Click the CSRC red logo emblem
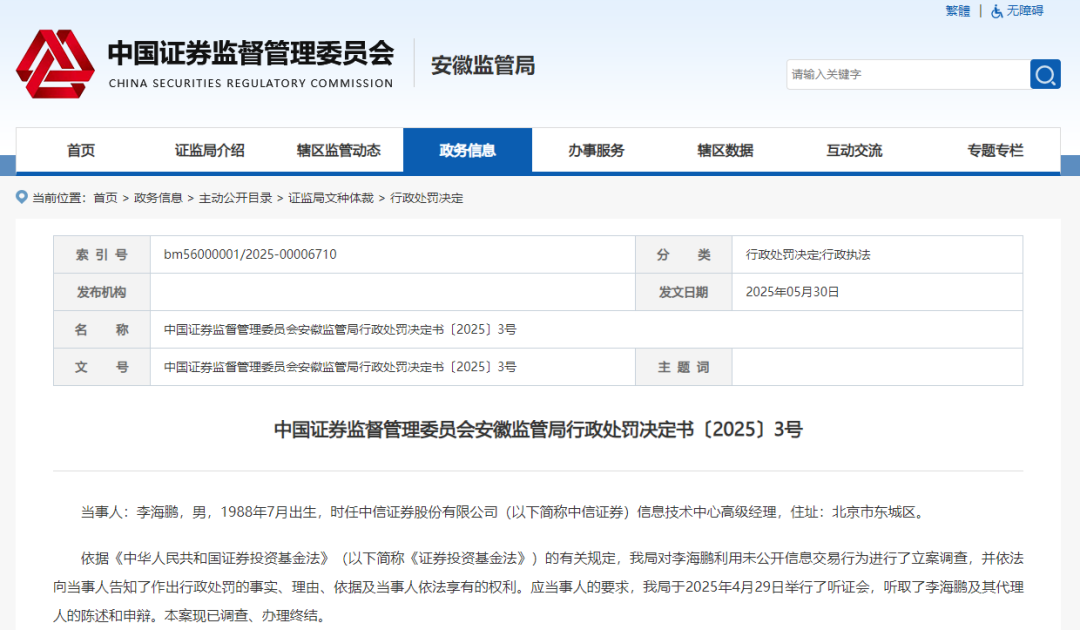The image size is (1080, 630). 55,63
